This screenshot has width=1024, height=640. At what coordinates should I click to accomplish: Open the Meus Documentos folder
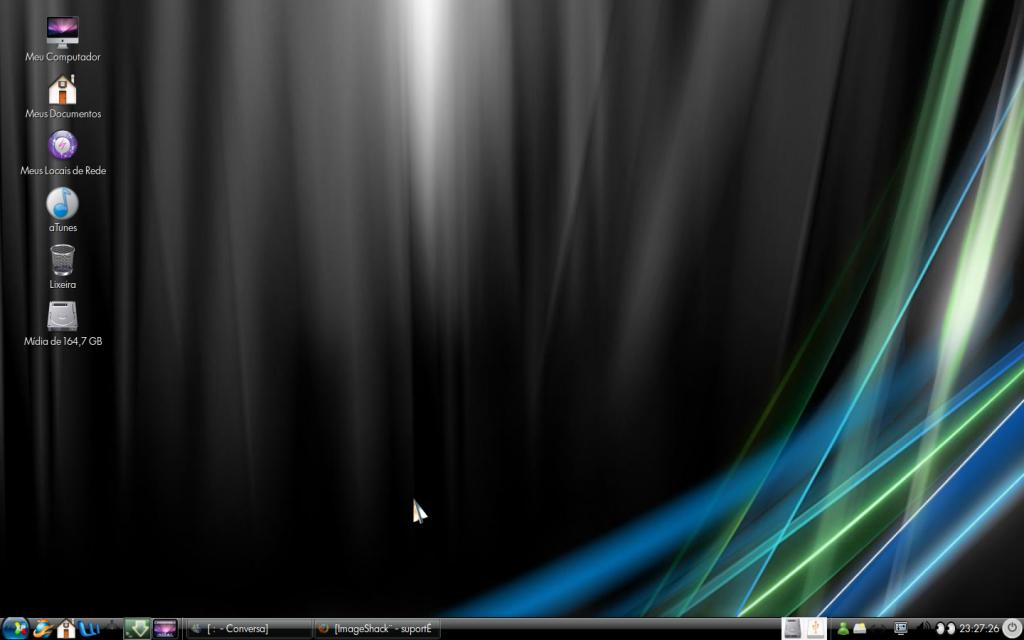coord(64,88)
